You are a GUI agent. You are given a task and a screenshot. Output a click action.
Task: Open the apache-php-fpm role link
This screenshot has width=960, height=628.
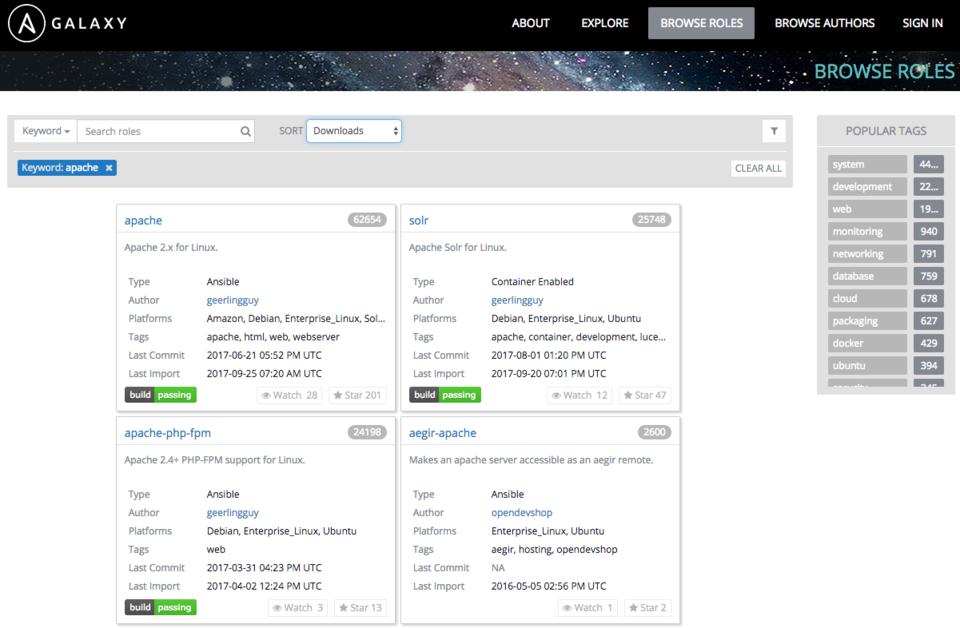[167, 433]
